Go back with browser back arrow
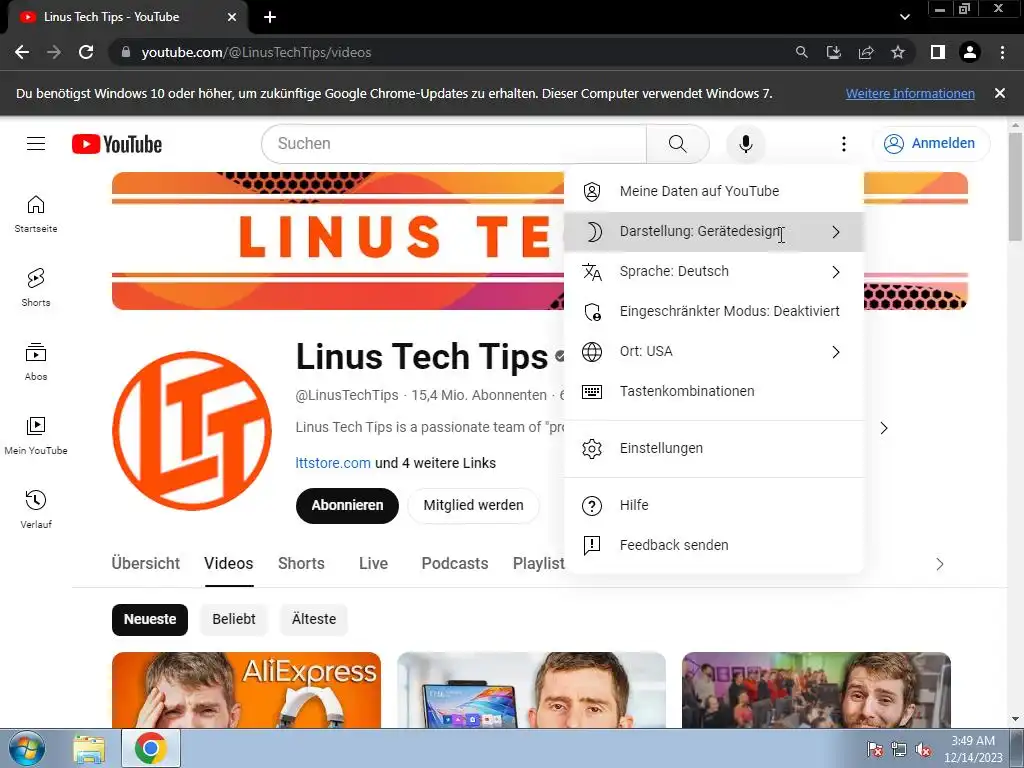The width and height of the screenshot is (1024, 768). (x=22, y=52)
